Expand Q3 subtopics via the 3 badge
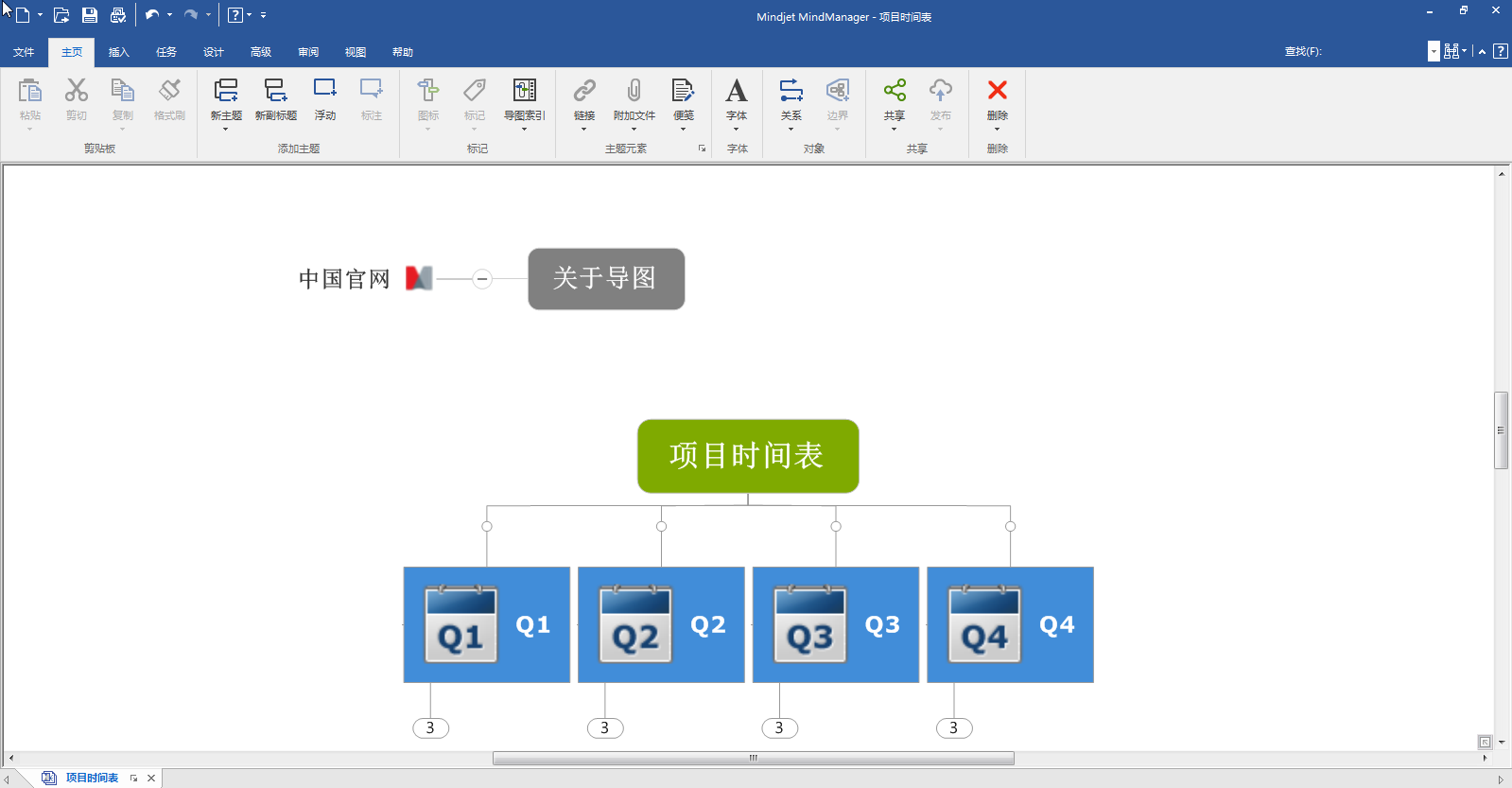 pyautogui.click(x=779, y=728)
